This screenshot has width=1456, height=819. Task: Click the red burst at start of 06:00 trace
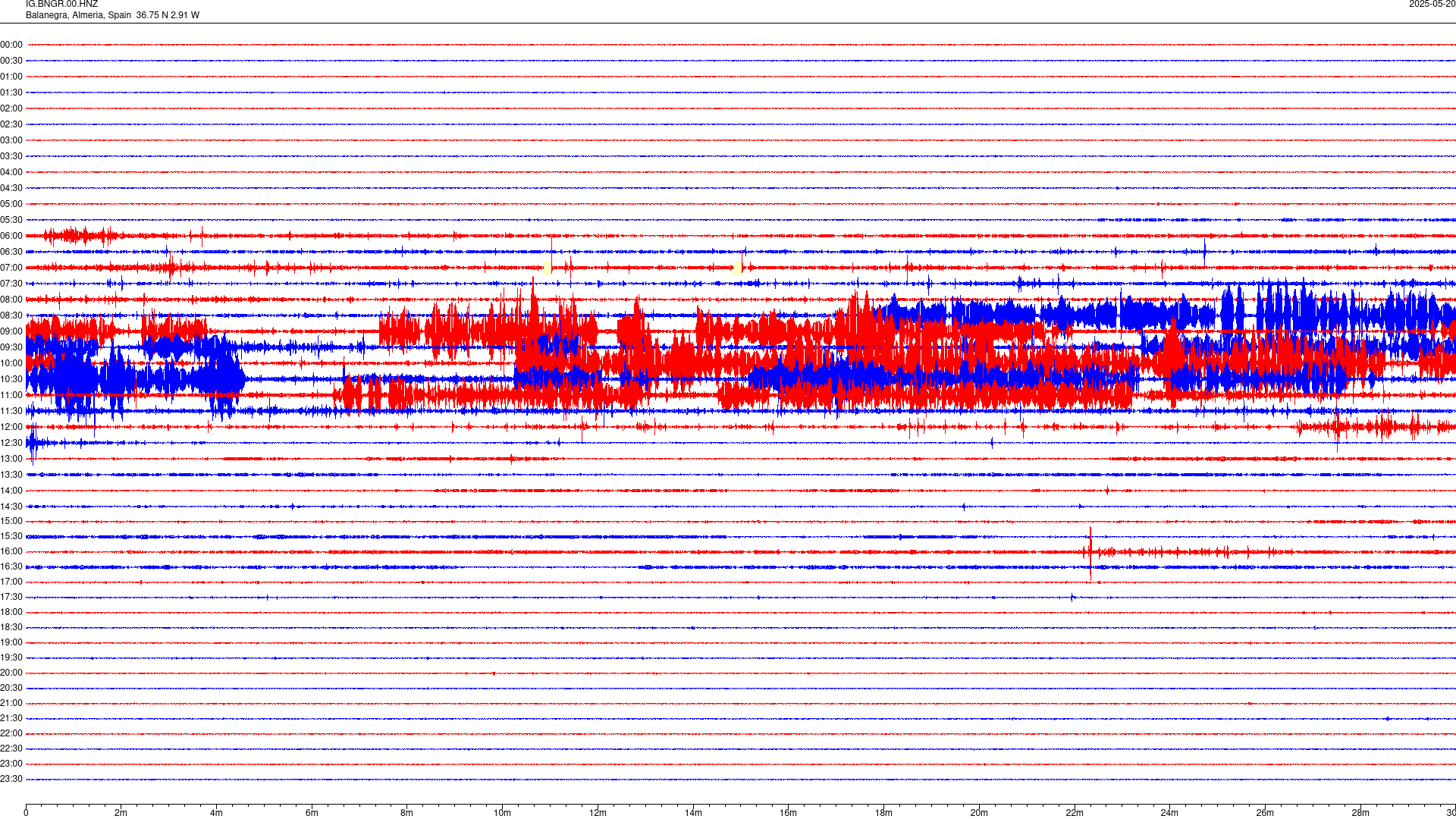coord(80,236)
